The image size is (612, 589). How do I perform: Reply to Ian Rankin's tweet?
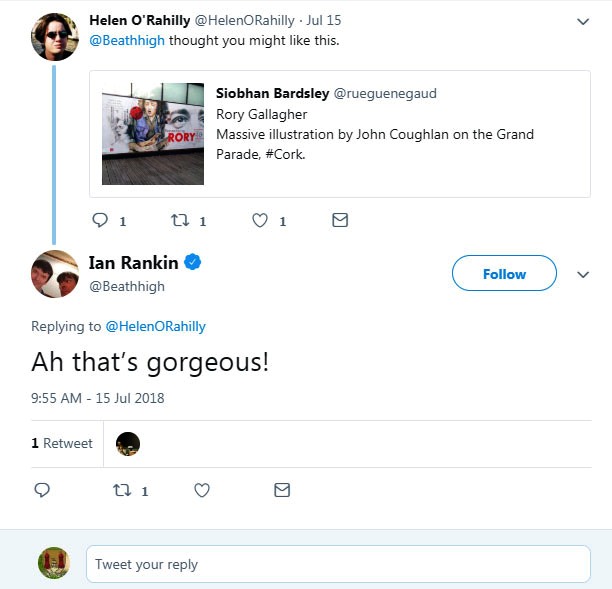[x=42, y=490]
